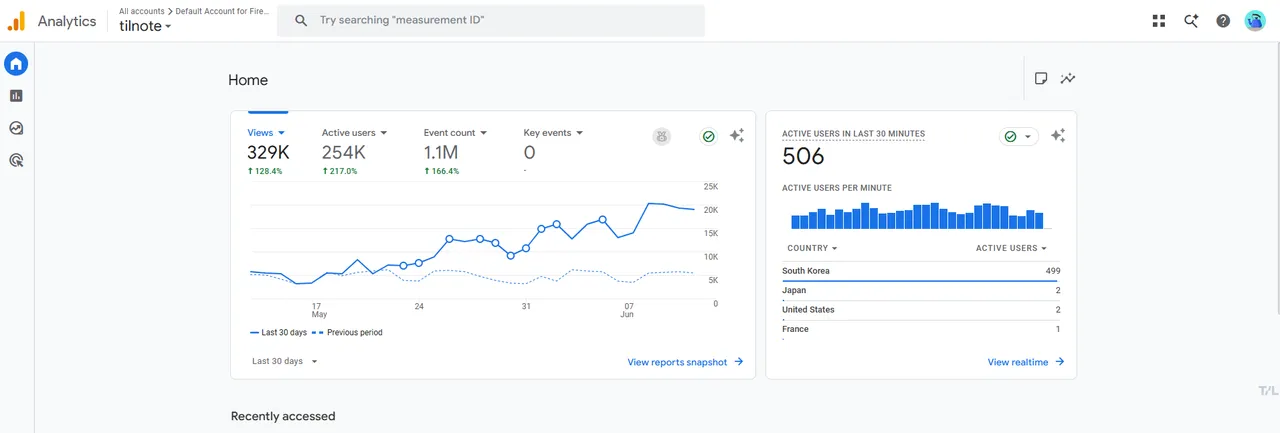Screen dimensions: 1280x433
Task: Click the search field for measurement ID
Action: pyautogui.click(x=491, y=20)
